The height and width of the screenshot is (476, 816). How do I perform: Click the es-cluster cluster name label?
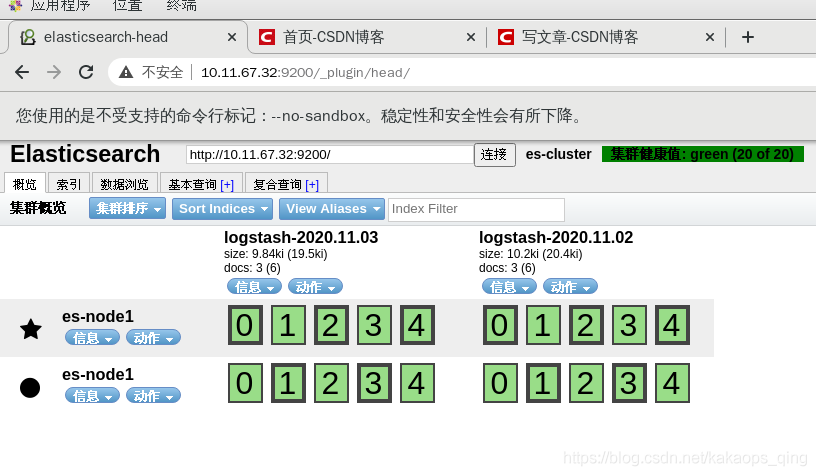[558, 154]
